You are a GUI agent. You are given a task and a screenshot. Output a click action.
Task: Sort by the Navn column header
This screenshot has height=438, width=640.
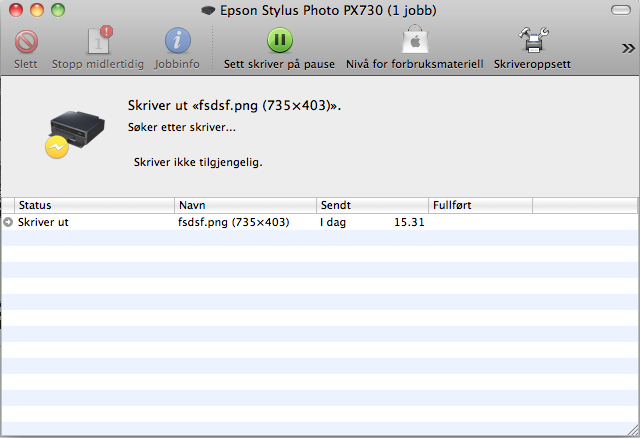pyautogui.click(x=245, y=205)
